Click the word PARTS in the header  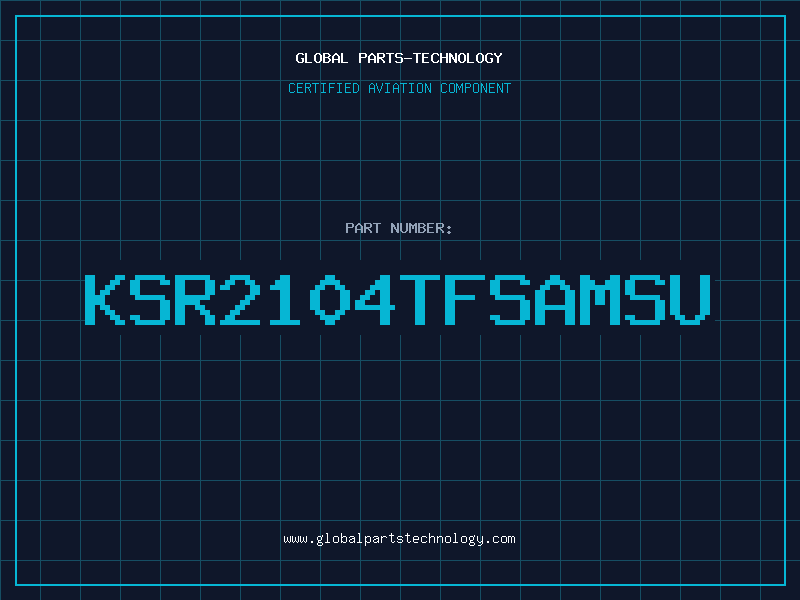click(x=381, y=58)
